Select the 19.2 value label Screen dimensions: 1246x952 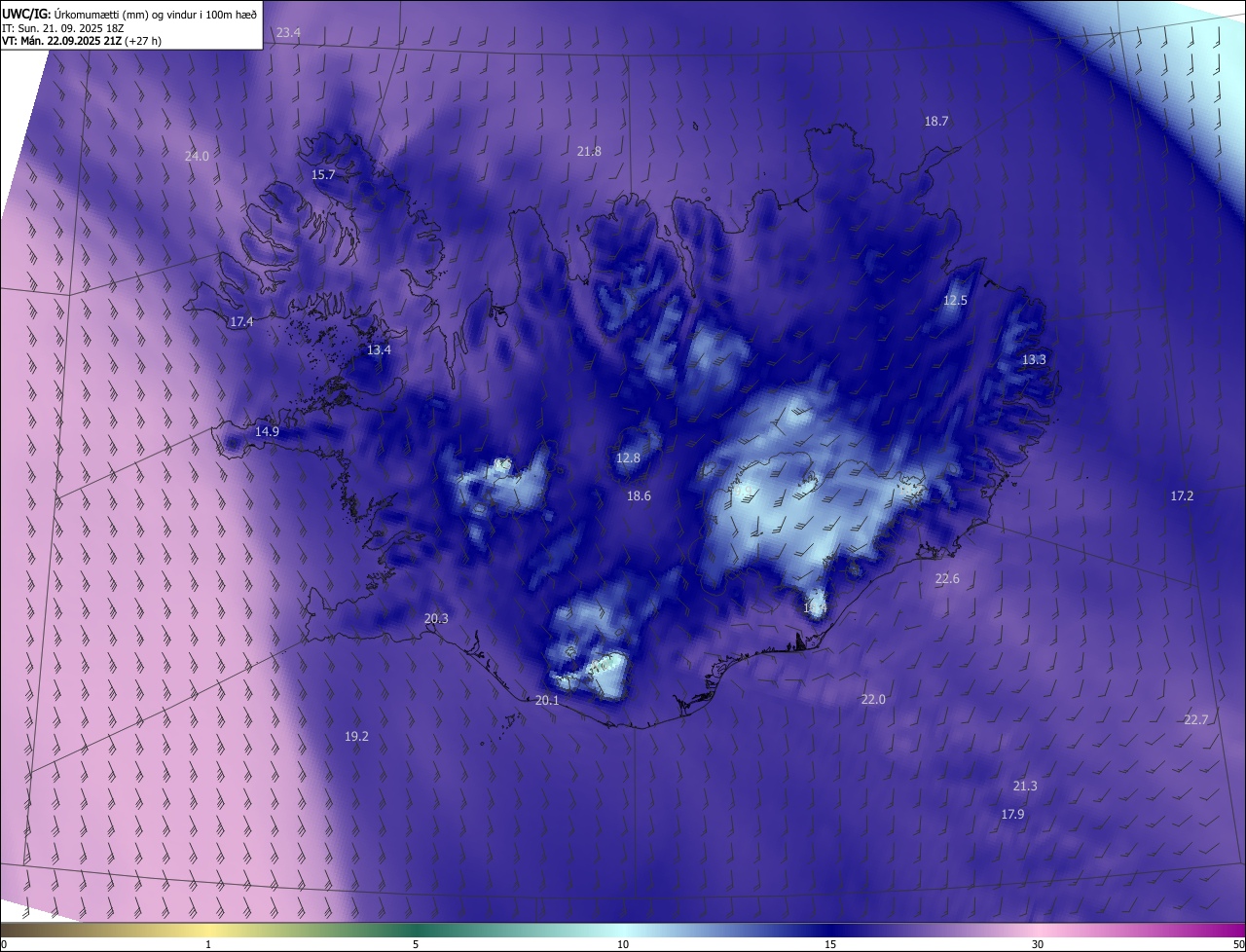(x=356, y=737)
